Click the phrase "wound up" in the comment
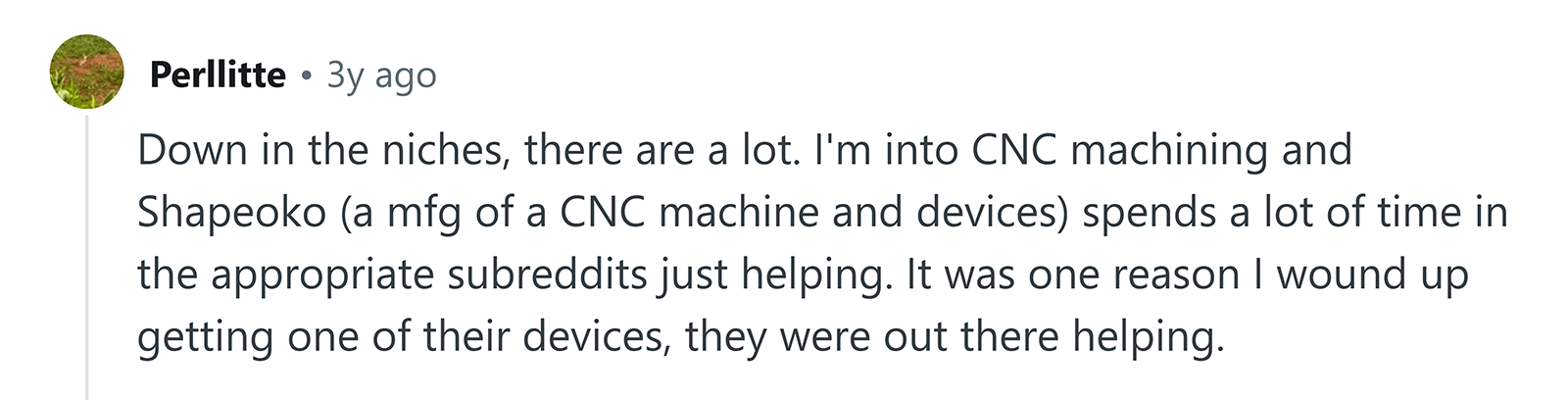This screenshot has height=400, width=1568. 1372,275
